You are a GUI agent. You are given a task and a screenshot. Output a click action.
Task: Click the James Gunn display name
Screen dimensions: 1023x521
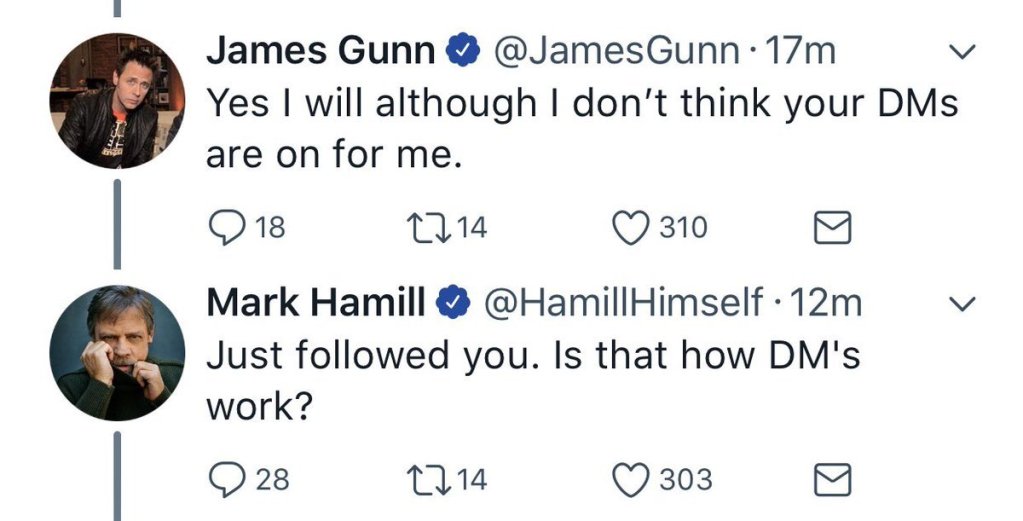(320, 52)
